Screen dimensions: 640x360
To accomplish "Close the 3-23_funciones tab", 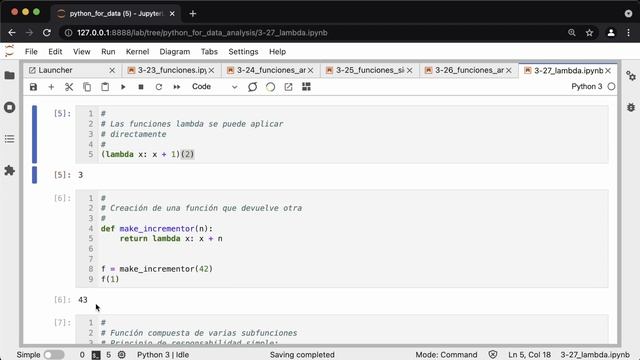I will pos(211,71).
